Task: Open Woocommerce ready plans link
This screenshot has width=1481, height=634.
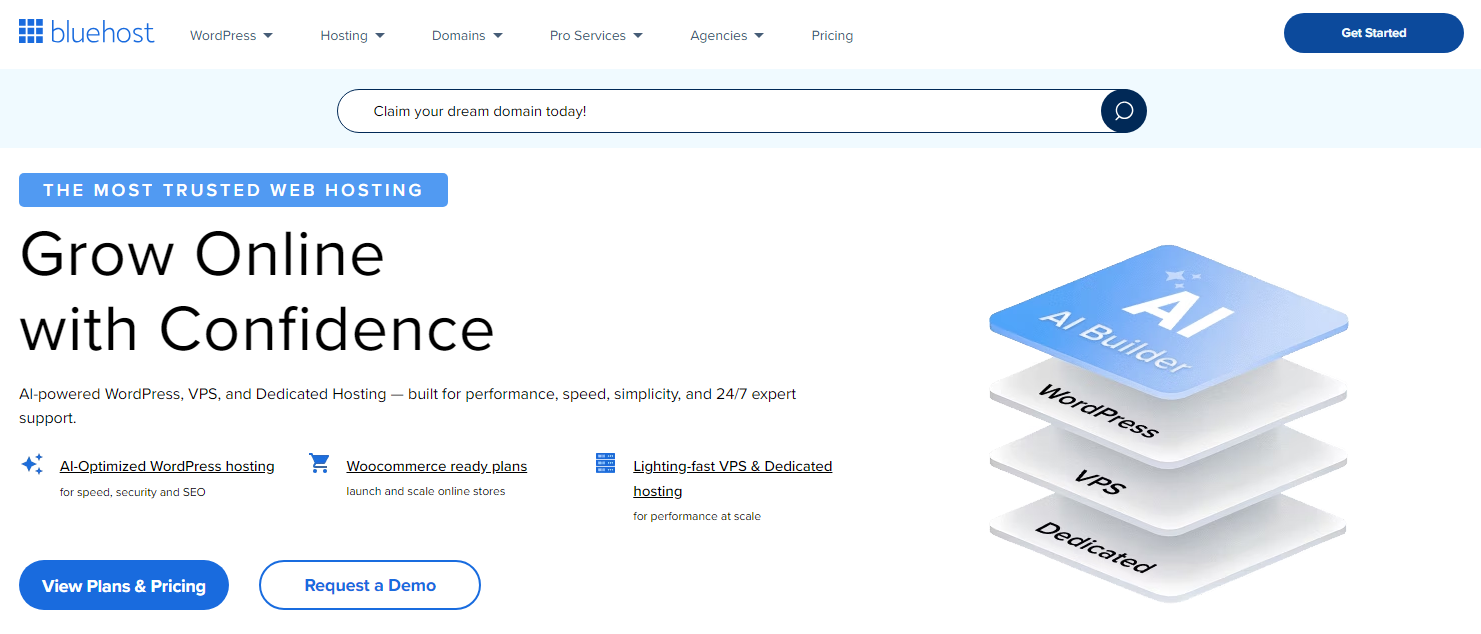Action: 436,466
